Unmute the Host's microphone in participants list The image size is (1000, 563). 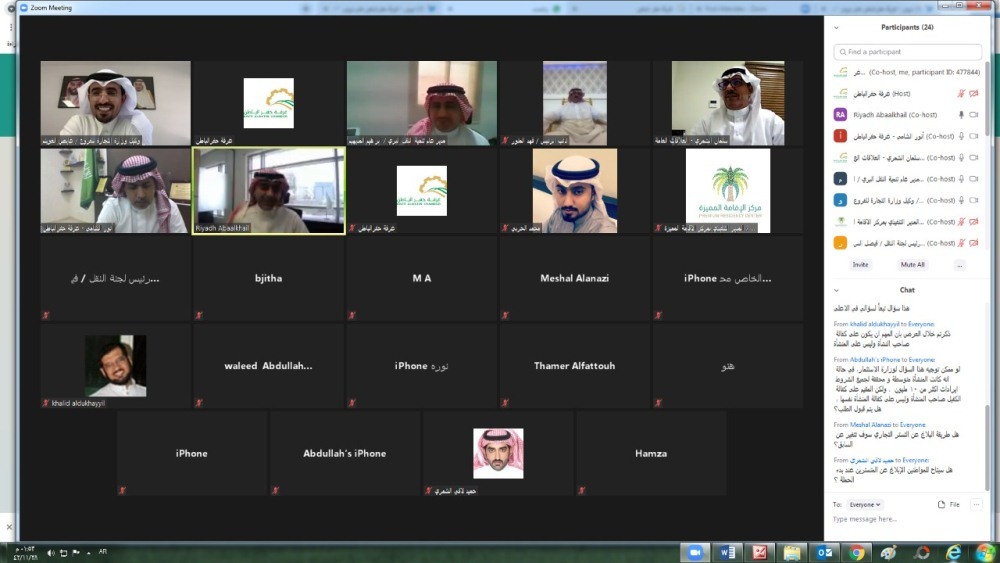(x=961, y=93)
